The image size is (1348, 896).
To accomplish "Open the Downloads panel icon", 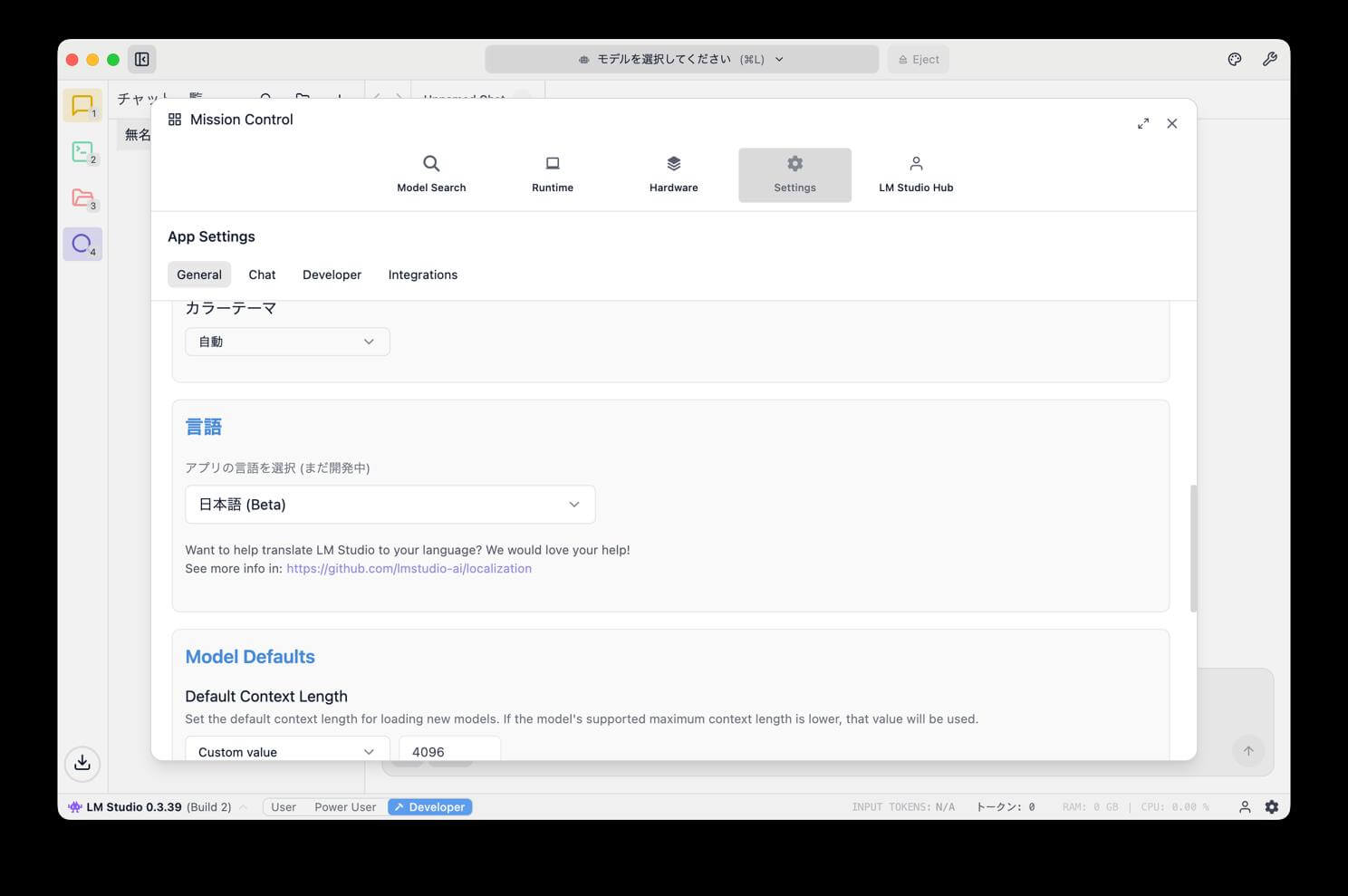I will point(82,763).
